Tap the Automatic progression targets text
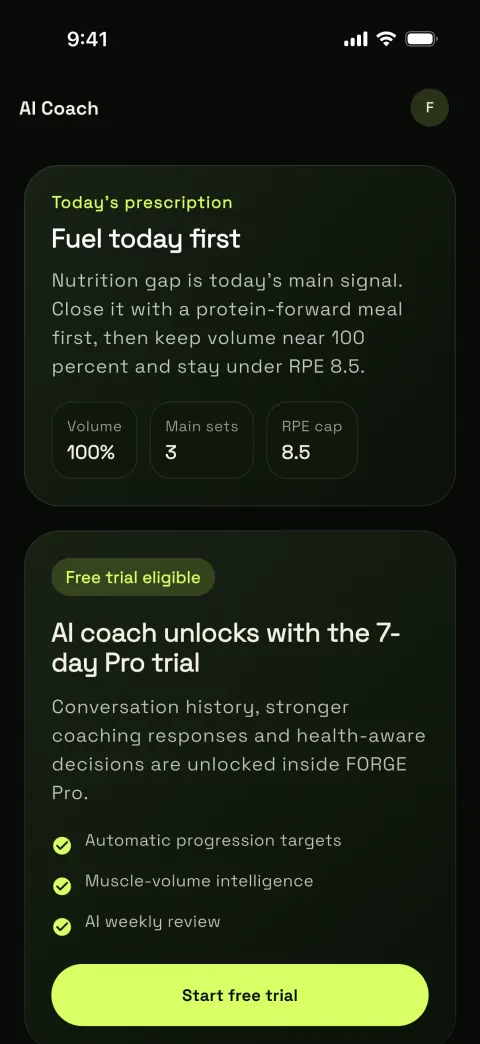Viewport: 480px width, 1044px height. (213, 840)
